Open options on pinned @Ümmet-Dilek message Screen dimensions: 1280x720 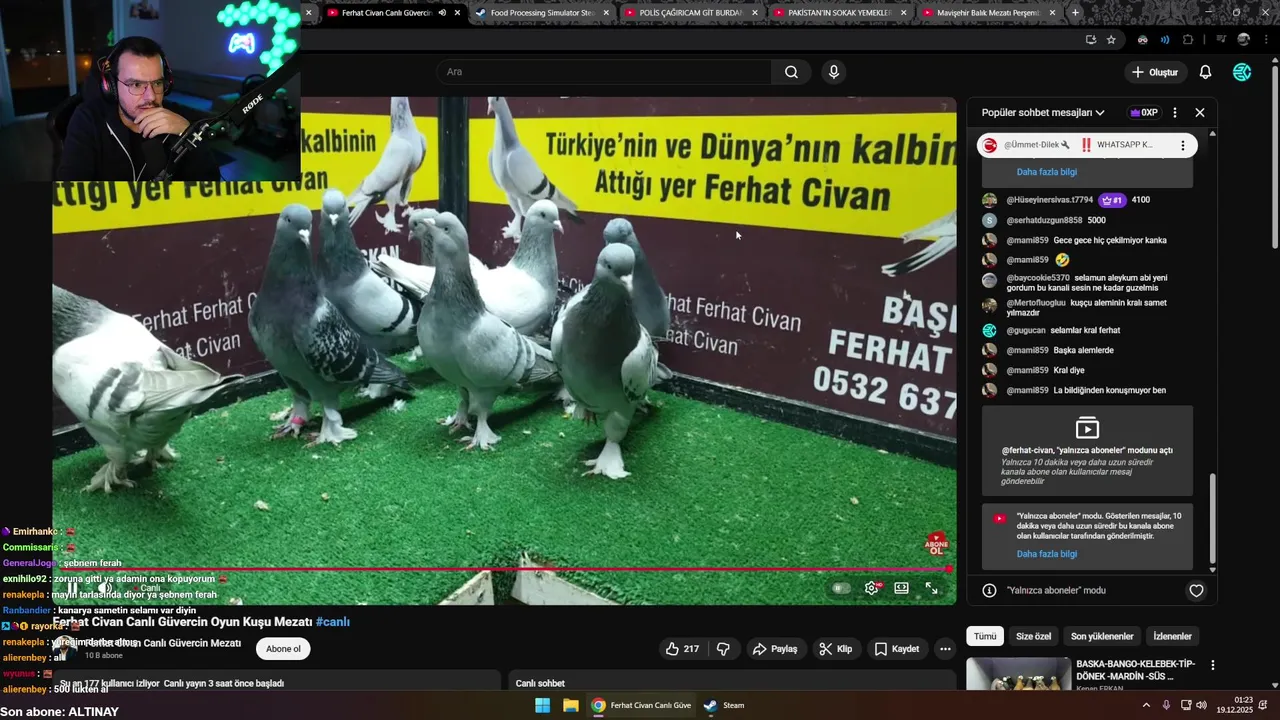pyautogui.click(x=1183, y=145)
